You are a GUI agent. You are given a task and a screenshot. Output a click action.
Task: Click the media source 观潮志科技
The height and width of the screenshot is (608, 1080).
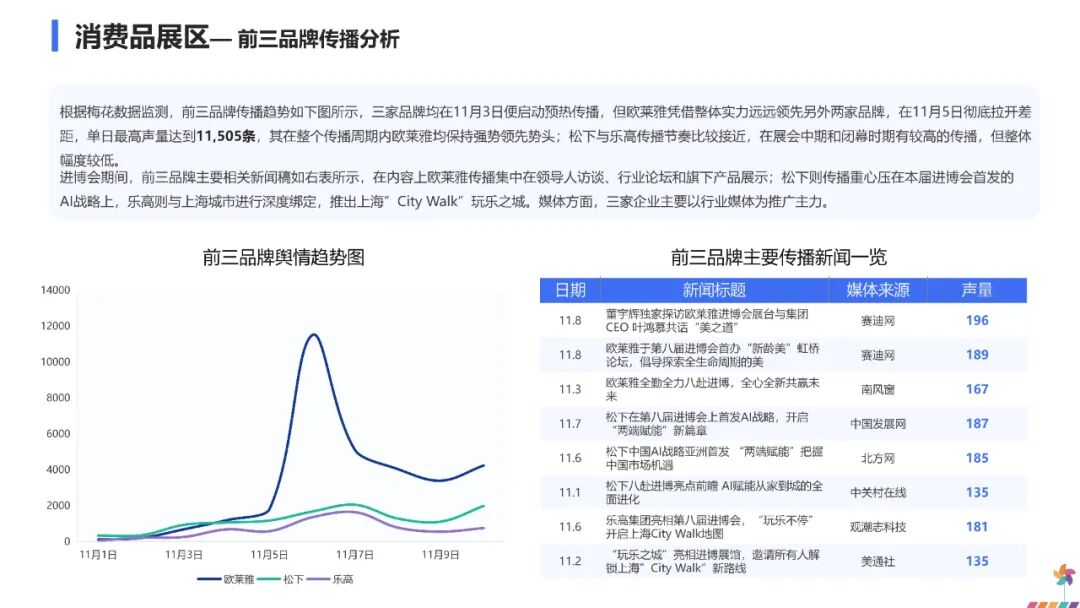click(878, 527)
